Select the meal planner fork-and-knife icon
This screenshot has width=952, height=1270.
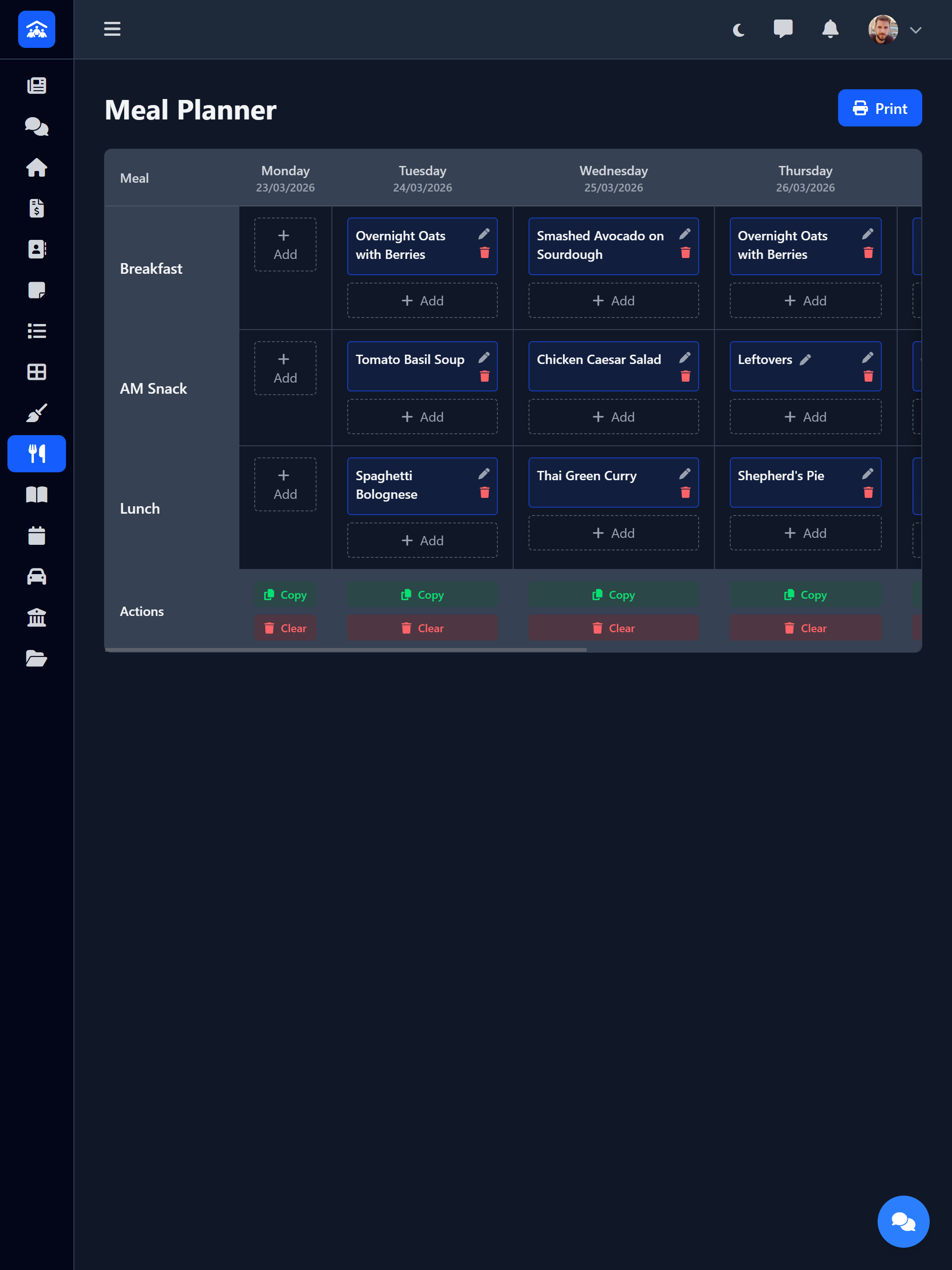(x=36, y=454)
